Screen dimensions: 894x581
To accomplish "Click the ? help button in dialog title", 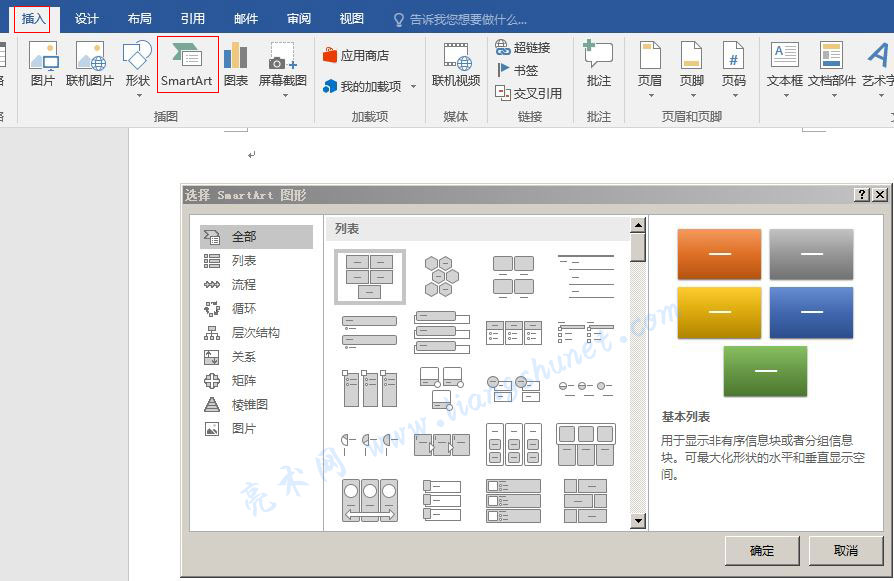I will point(862,195).
